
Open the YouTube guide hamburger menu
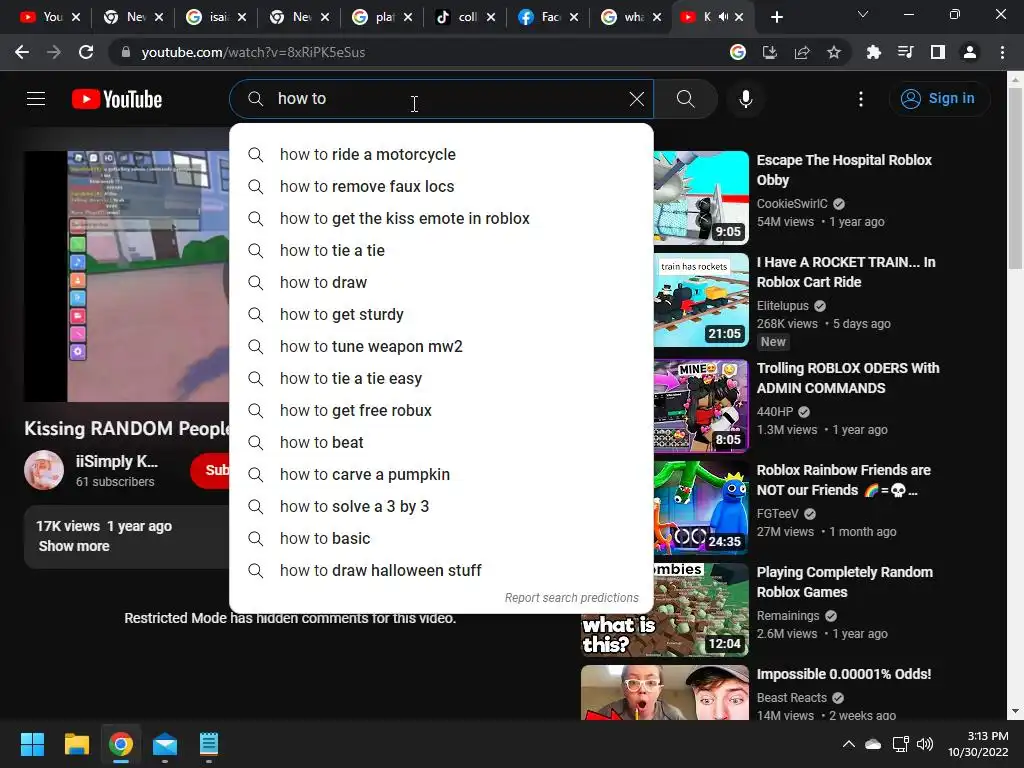pos(36,99)
